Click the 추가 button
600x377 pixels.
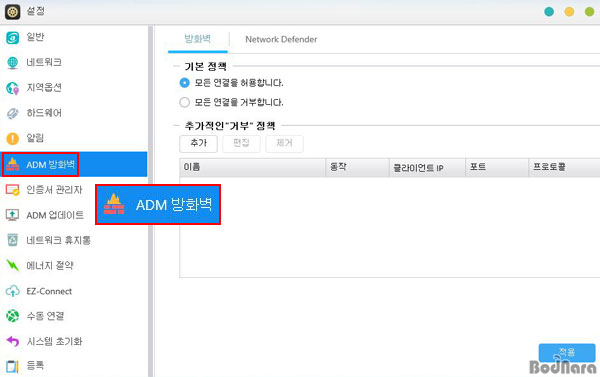point(198,144)
